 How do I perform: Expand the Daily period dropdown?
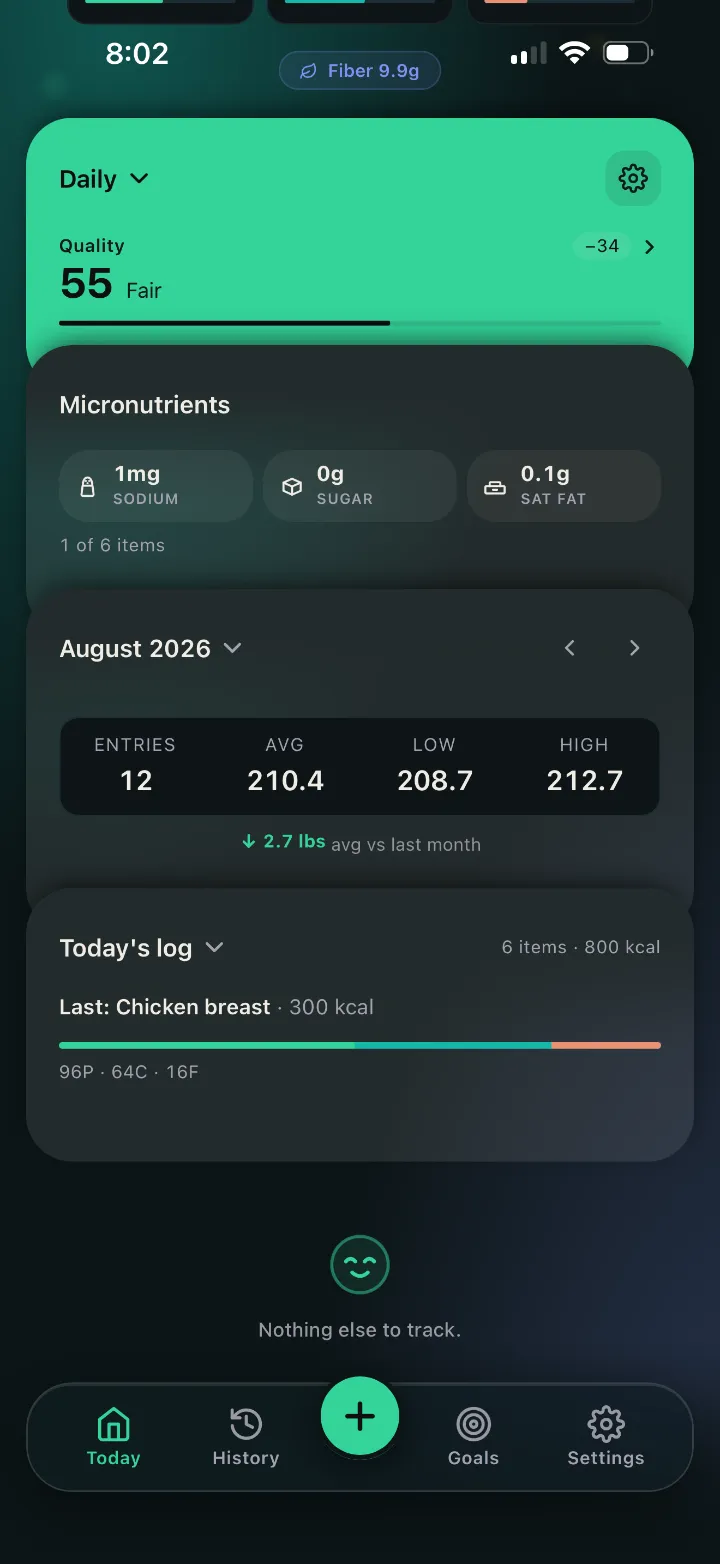(104, 179)
